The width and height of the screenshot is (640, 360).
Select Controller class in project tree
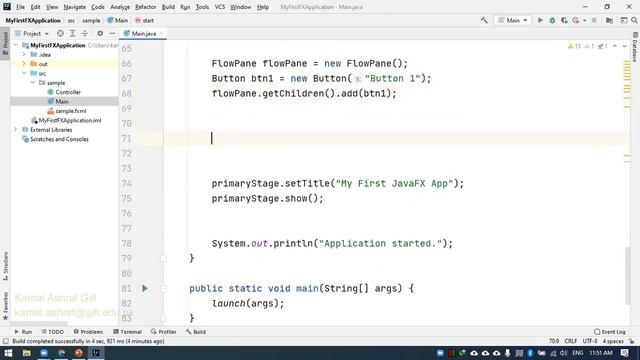click(64, 92)
